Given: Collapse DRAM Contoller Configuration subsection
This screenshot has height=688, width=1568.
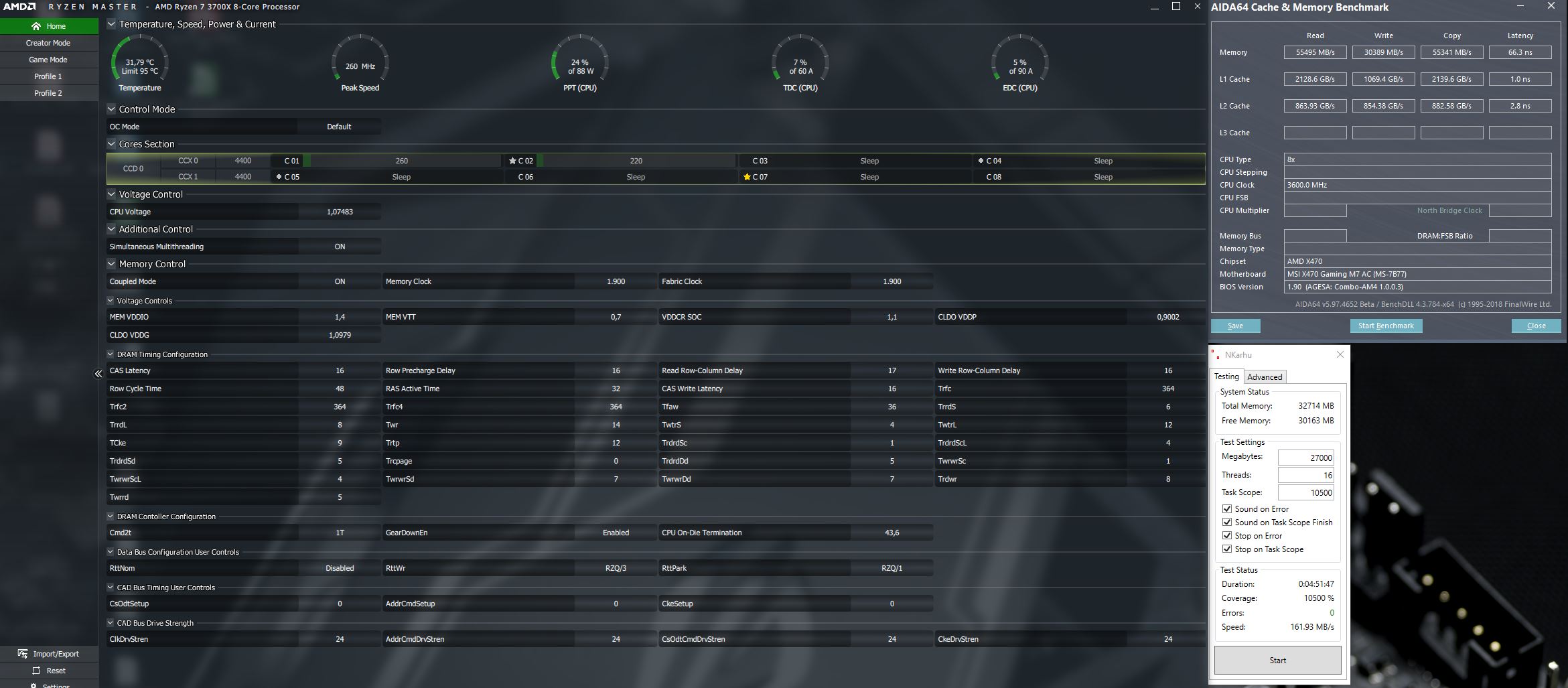Looking at the screenshot, I should [111, 517].
